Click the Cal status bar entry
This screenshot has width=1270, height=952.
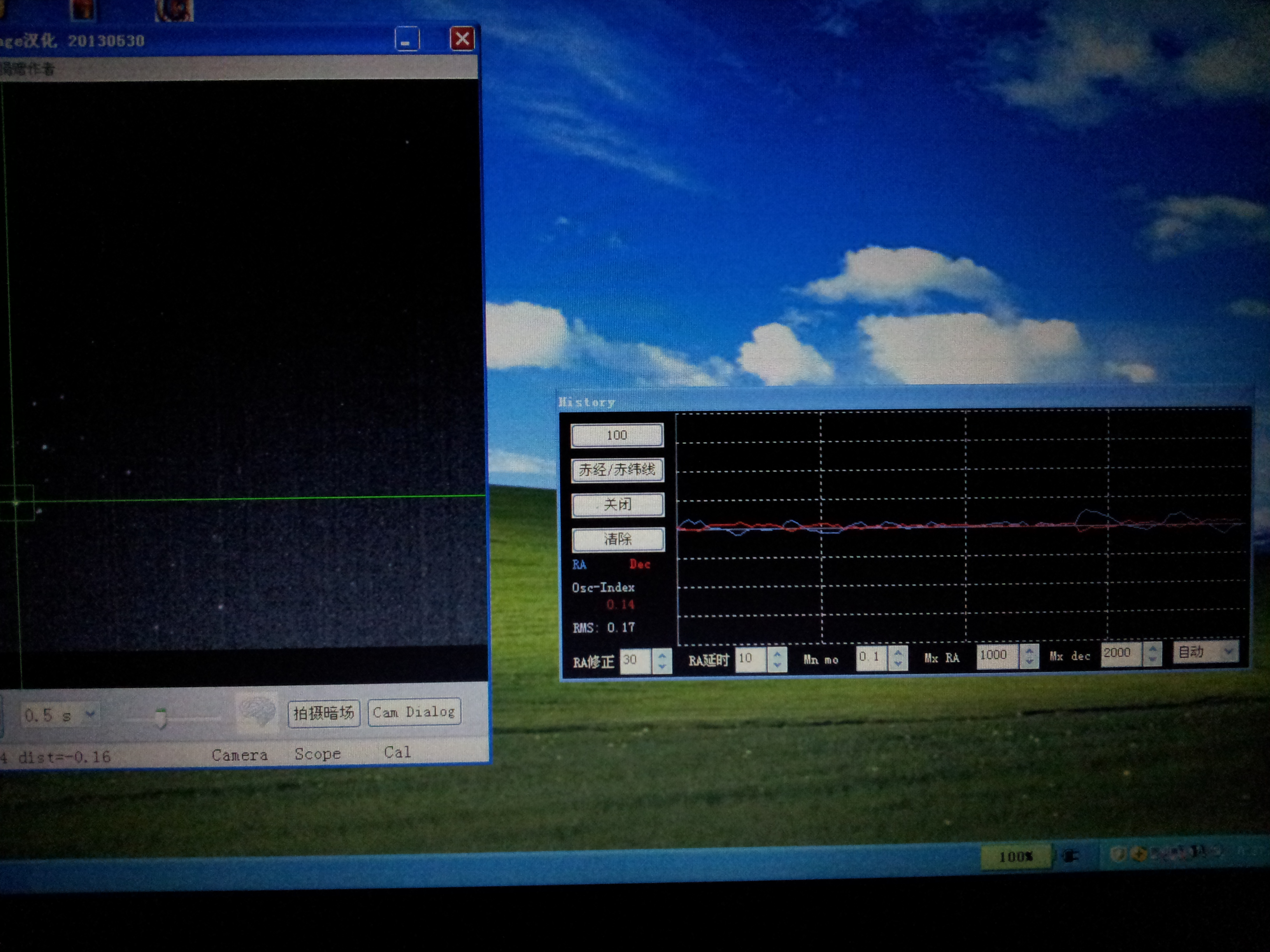pos(397,752)
